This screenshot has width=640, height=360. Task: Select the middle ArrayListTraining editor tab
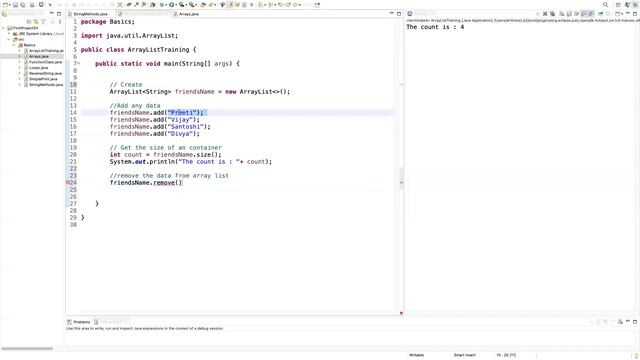click(143, 14)
